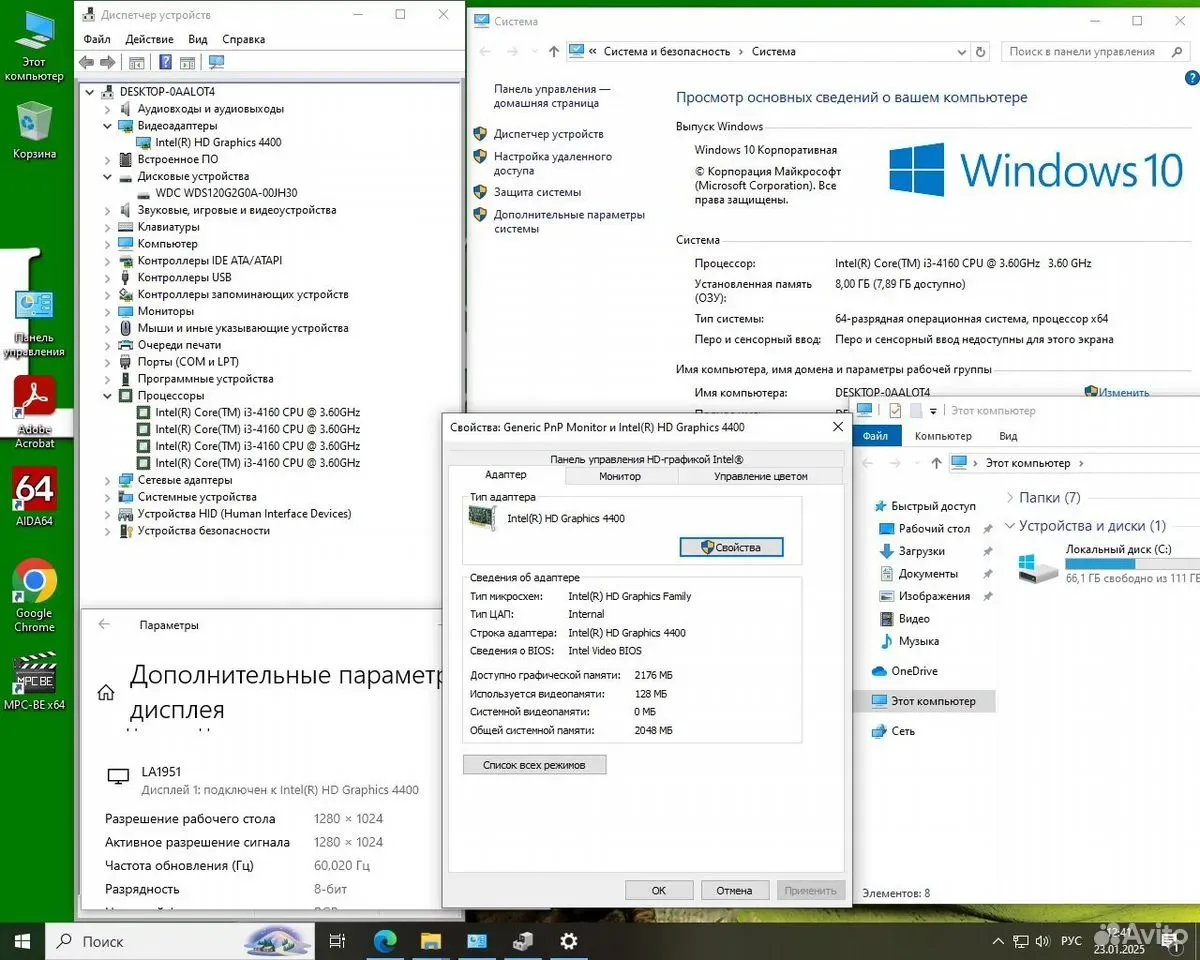Open 'Справка' menu in Device Manager
The width and height of the screenshot is (1200, 960).
click(244, 39)
